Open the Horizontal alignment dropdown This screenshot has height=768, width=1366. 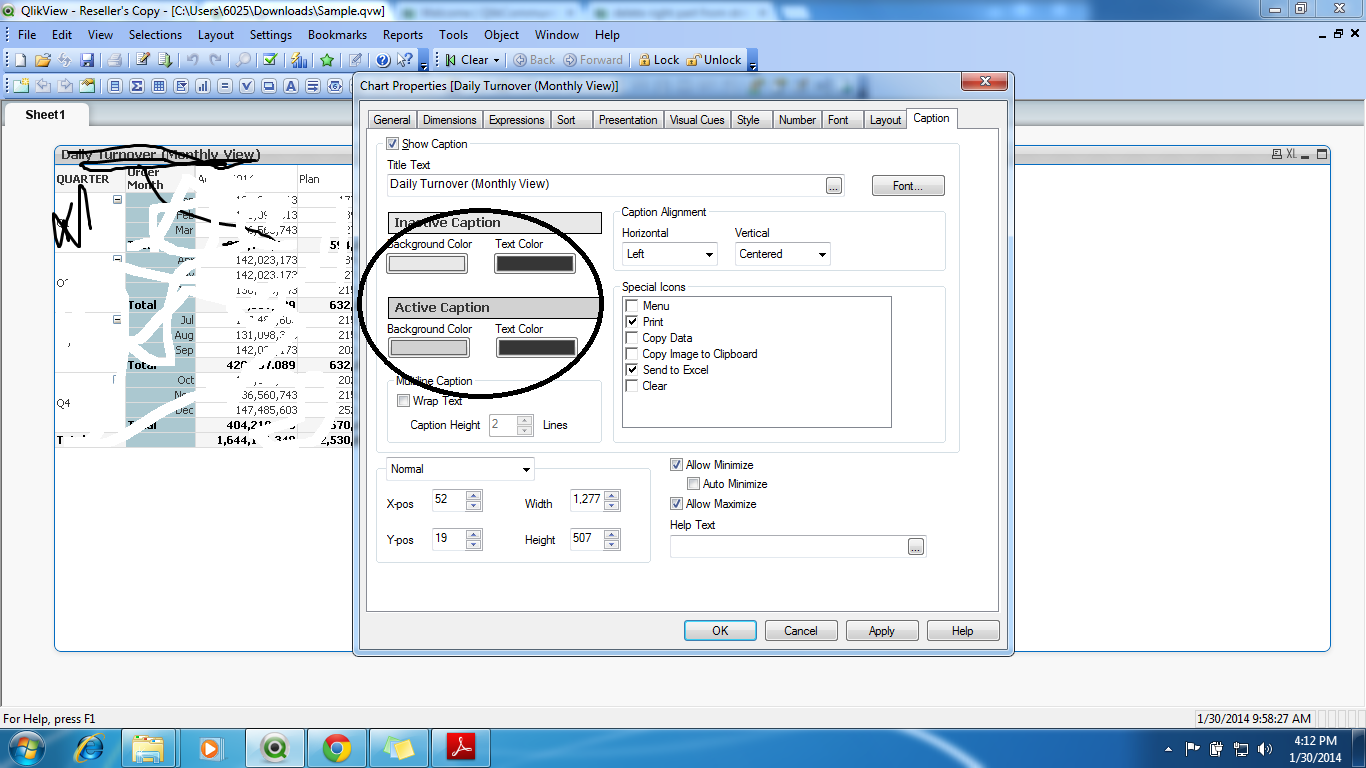coord(670,254)
